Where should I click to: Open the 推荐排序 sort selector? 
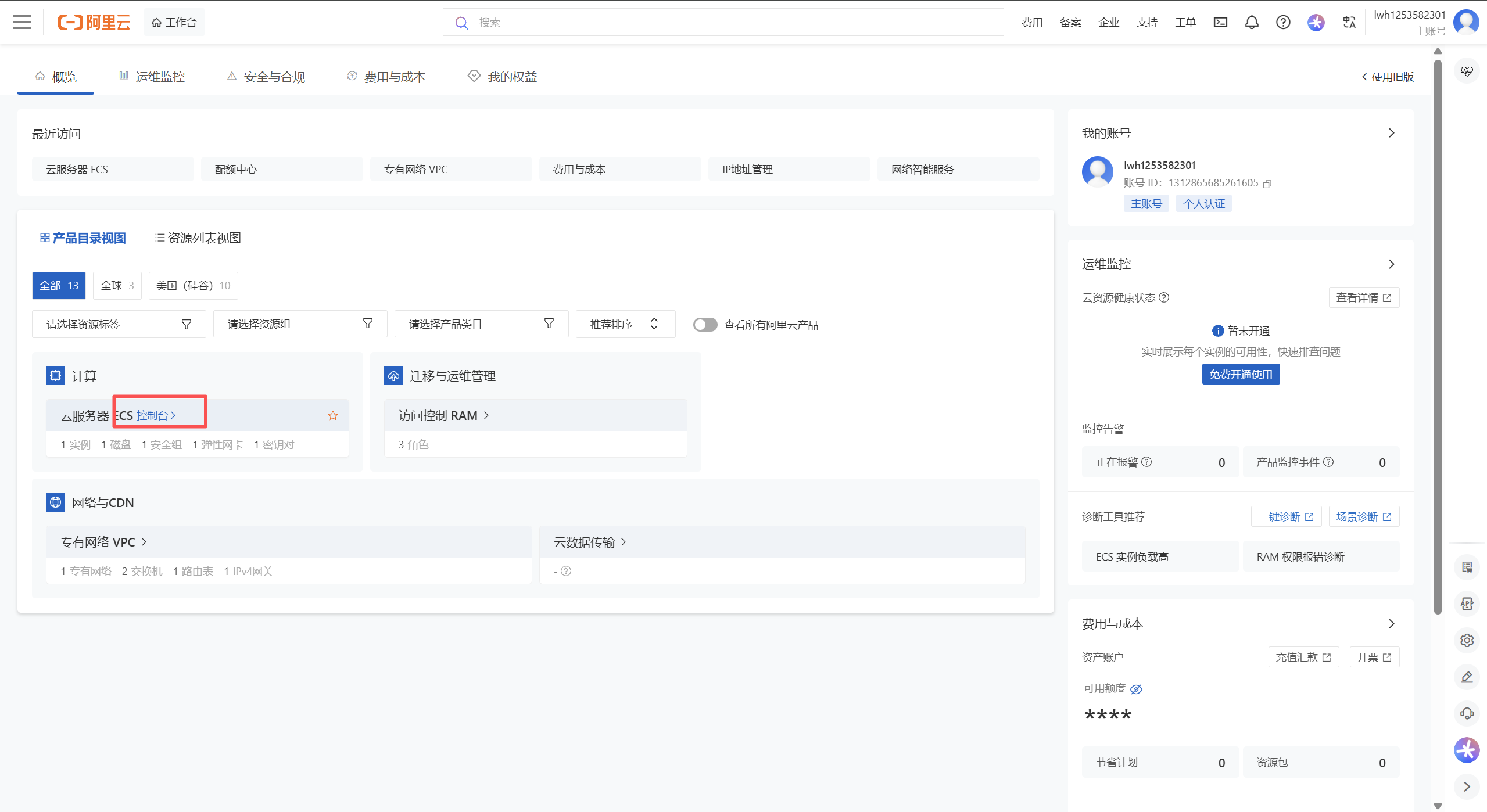tap(625, 324)
